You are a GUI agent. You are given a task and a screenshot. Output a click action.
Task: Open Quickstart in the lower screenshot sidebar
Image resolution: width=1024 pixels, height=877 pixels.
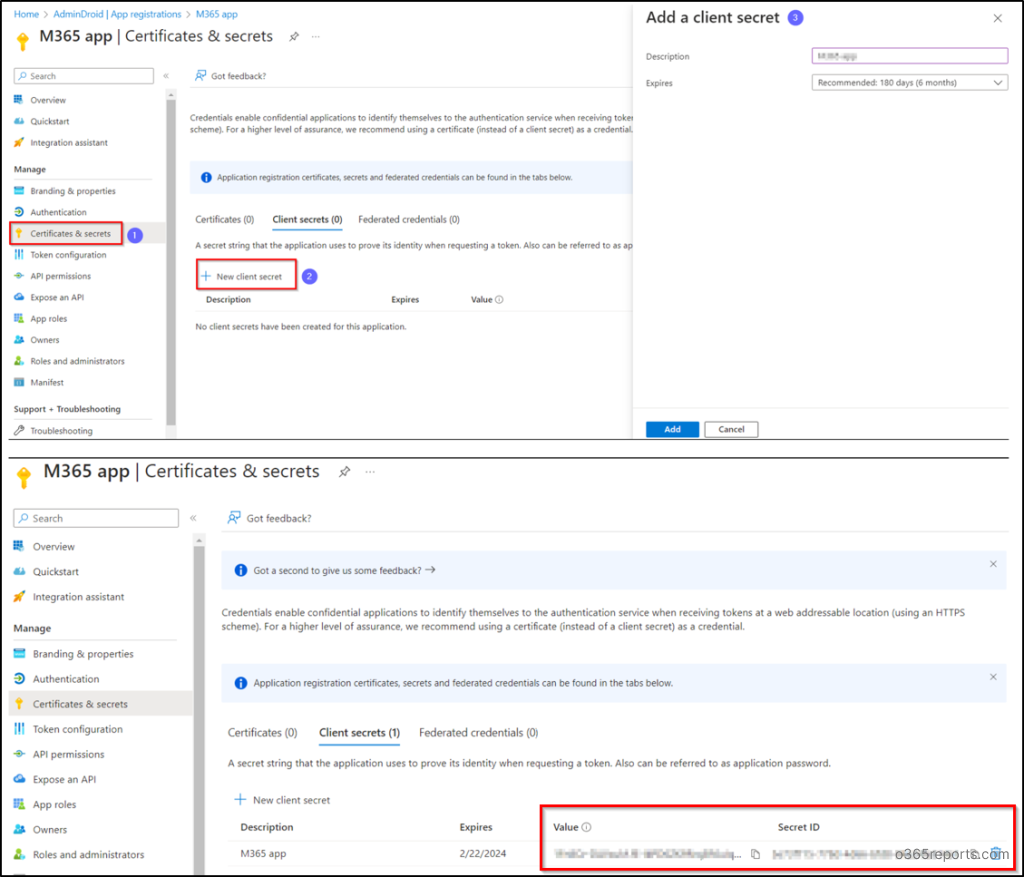[x=46, y=571]
